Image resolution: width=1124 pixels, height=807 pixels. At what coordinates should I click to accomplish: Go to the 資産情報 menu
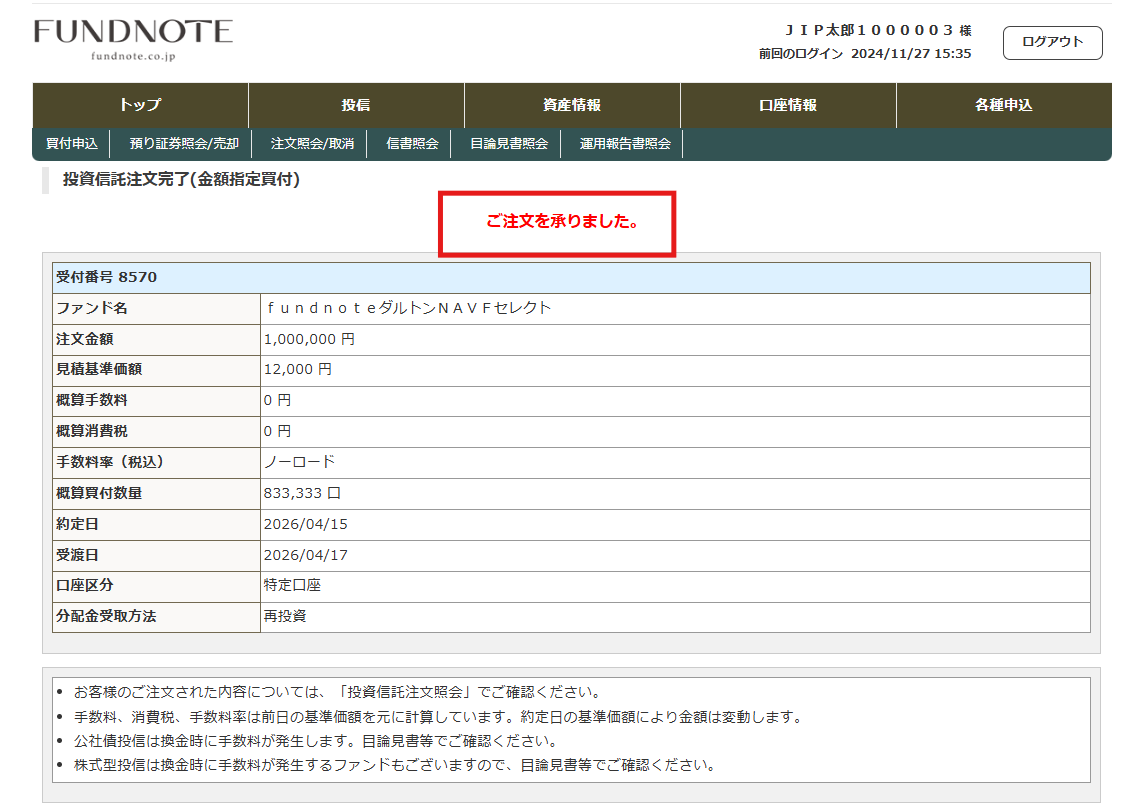coord(572,105)
